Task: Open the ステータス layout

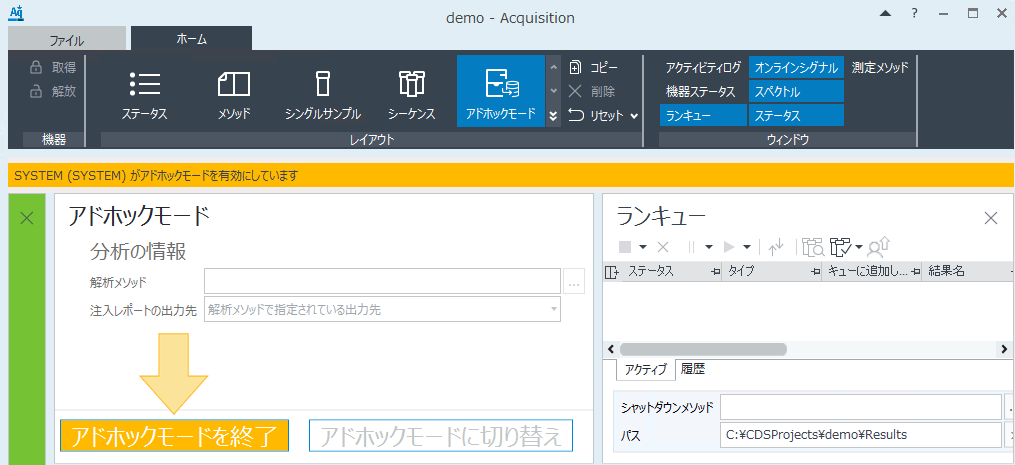Action: (x=145, y=95)
